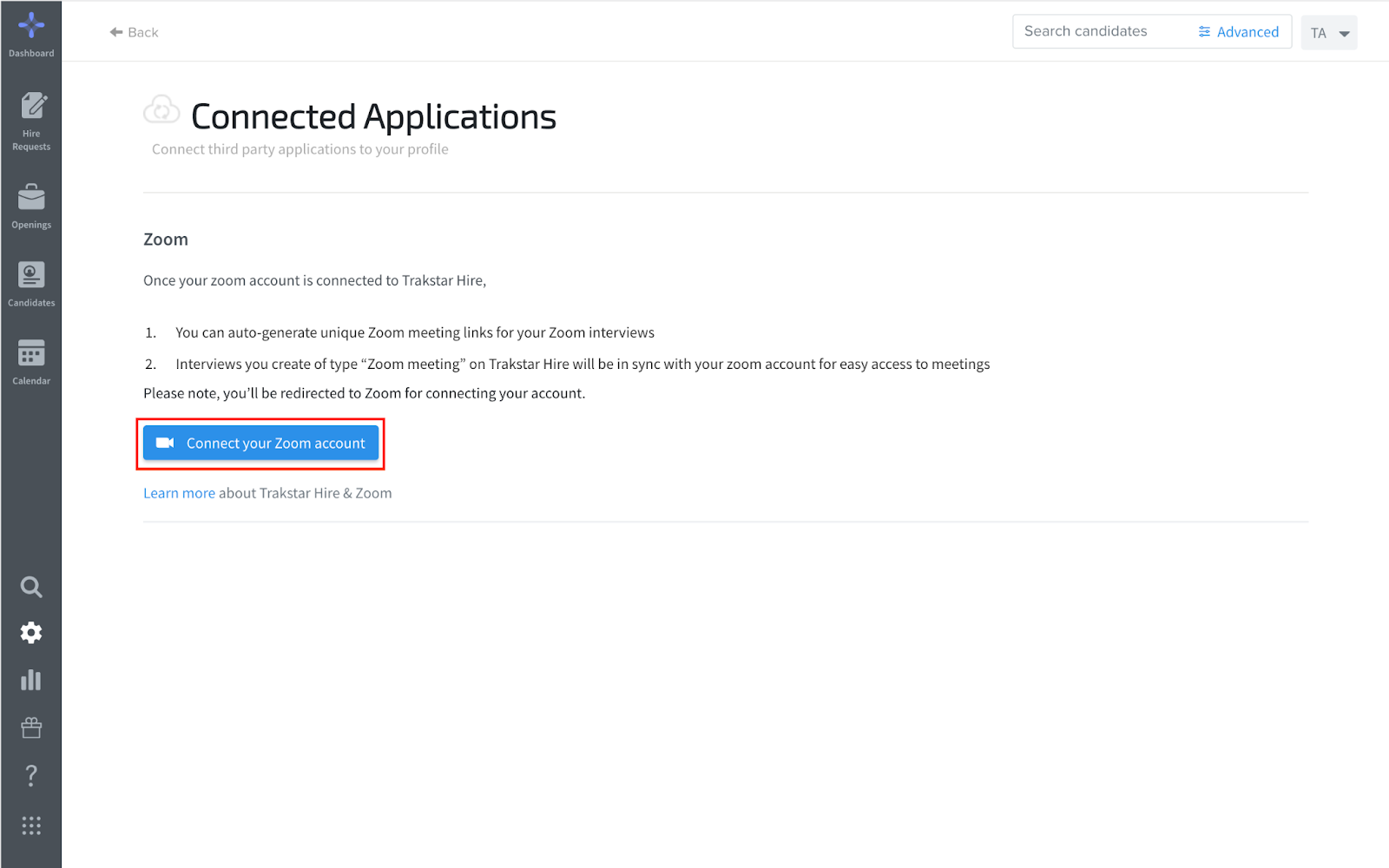Open help question mark icon
1389x868 pixels.
click(31, 775)
